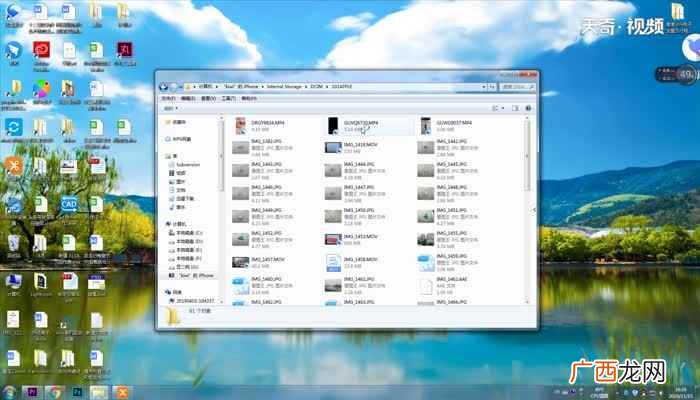700x400 pixels.
Task: Click the file list scroll-down arrow
Action: pyautogui.click(x=527, y=302)
